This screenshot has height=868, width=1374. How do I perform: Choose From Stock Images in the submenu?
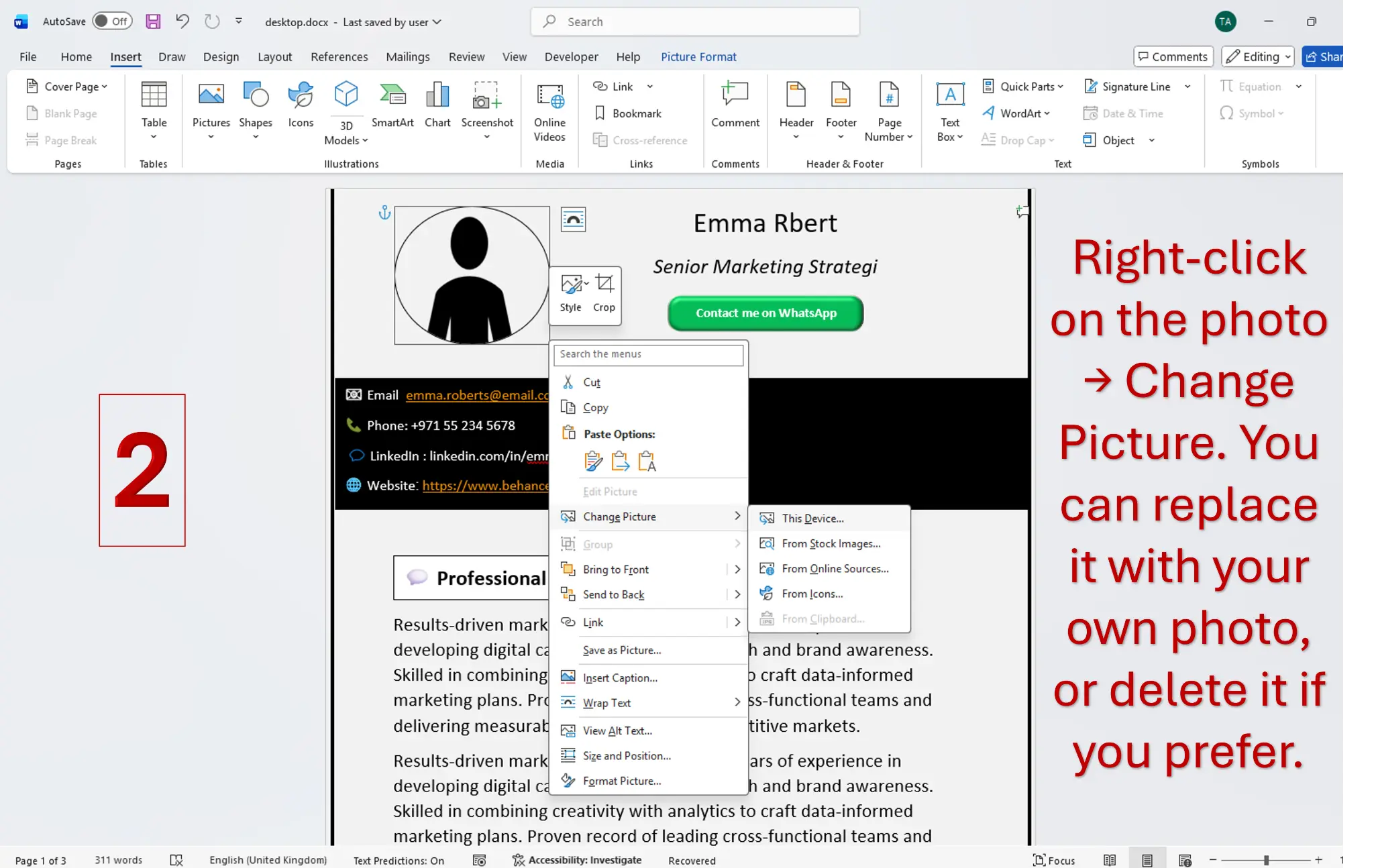[x=832, y=543]
